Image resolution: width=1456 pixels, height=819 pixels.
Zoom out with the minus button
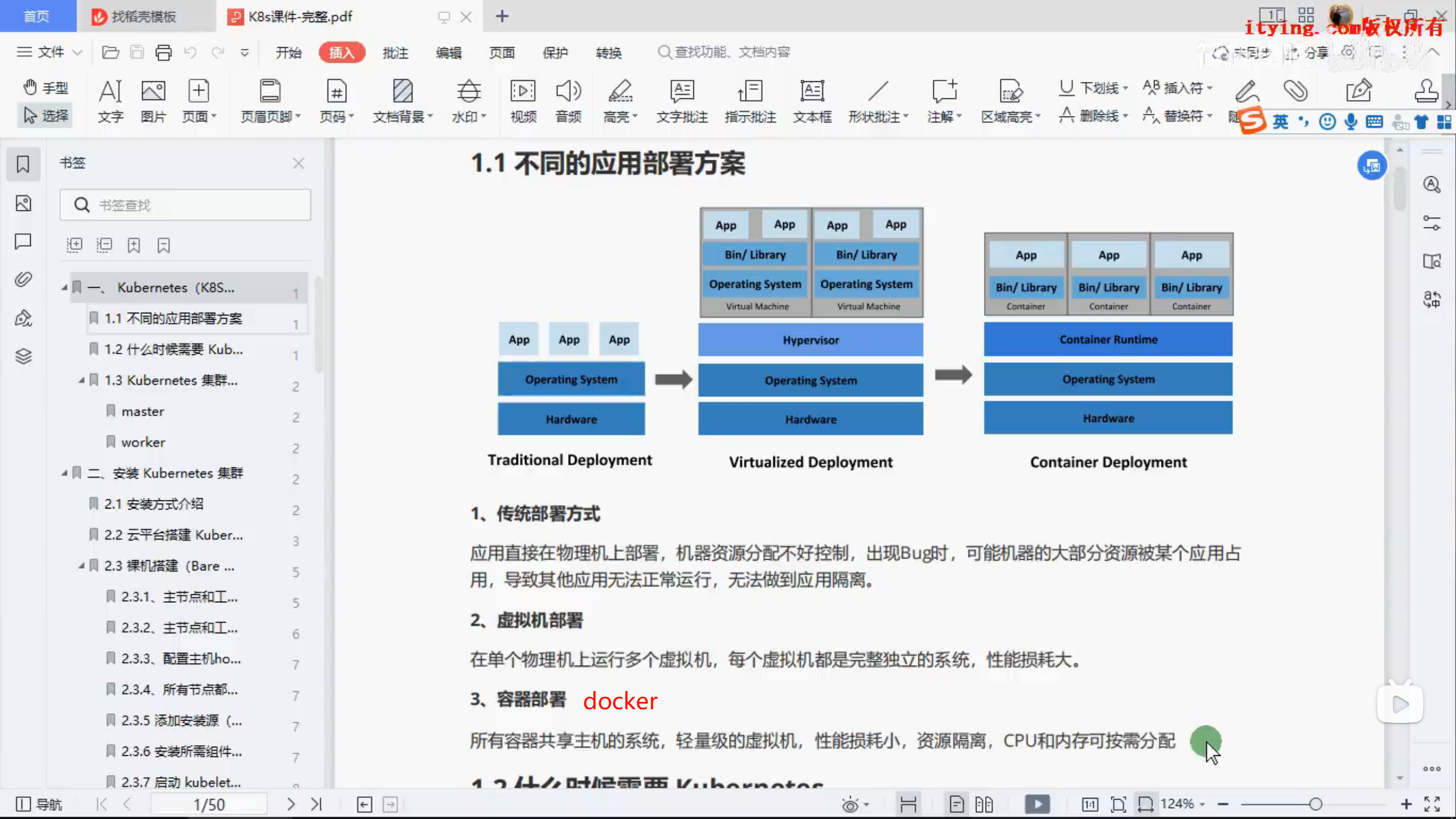(x=1223, y=804)
